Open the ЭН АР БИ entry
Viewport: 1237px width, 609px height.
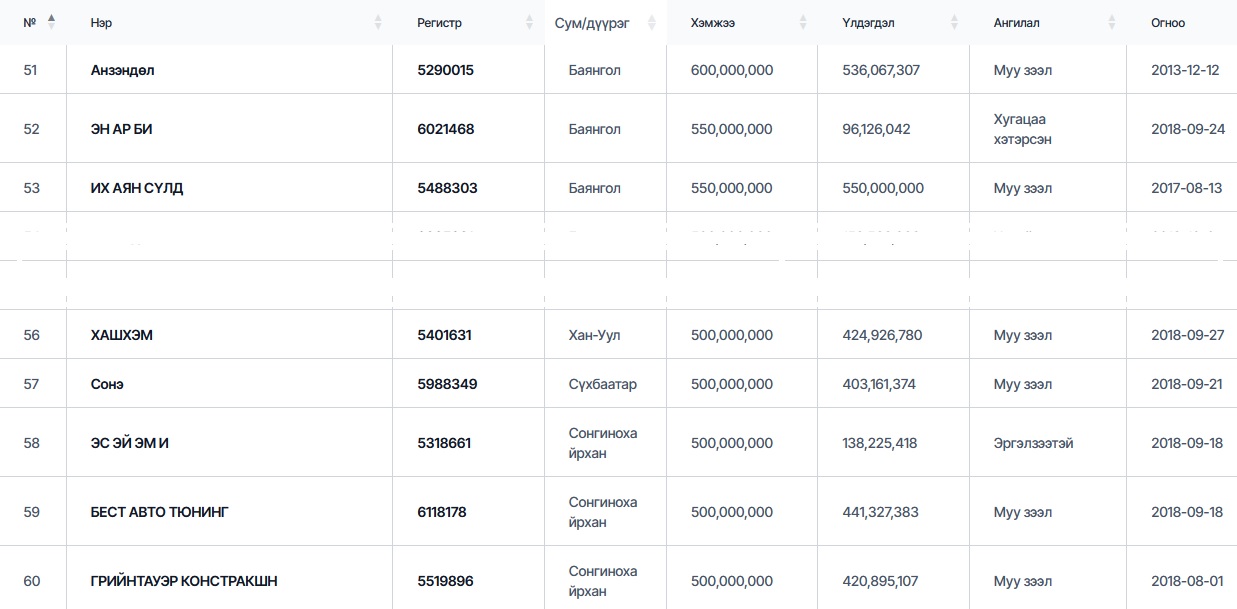tap(121, 129)
